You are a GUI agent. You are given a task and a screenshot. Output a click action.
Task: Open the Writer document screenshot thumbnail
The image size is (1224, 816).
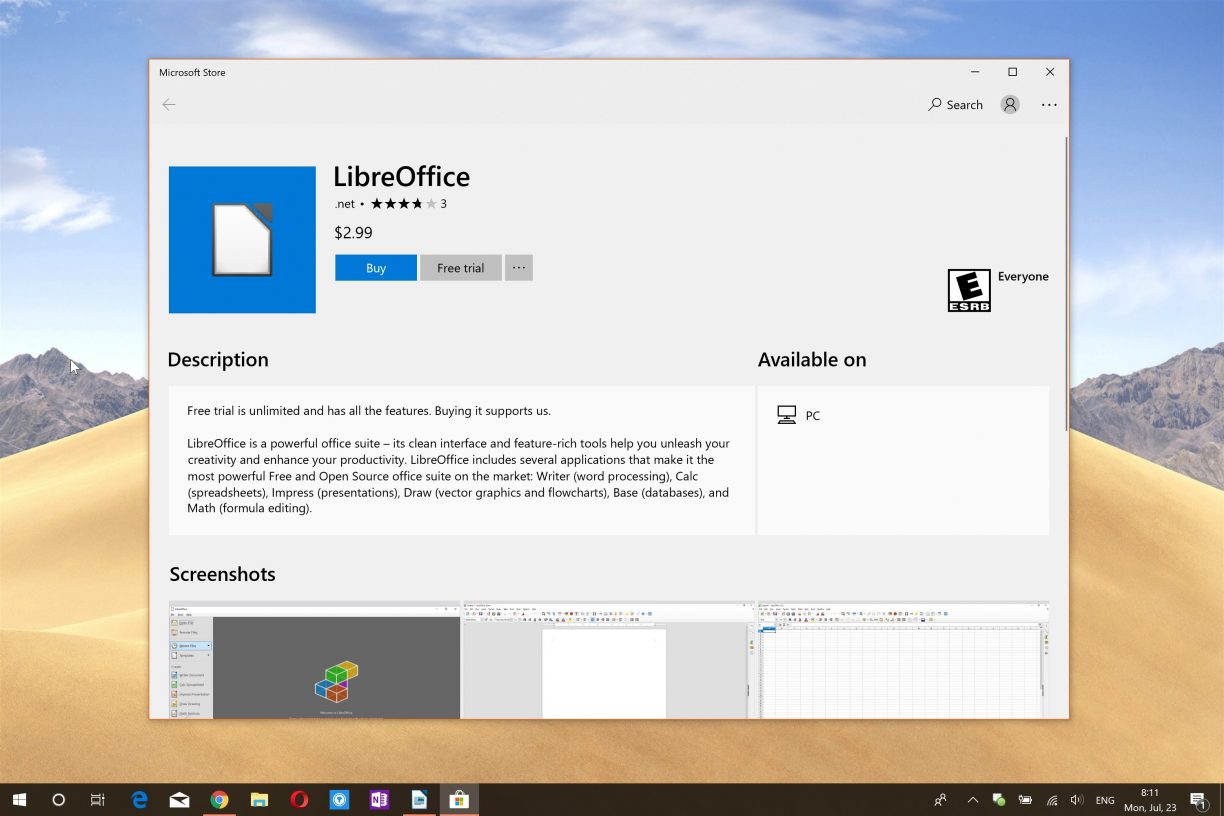point(608,660)
